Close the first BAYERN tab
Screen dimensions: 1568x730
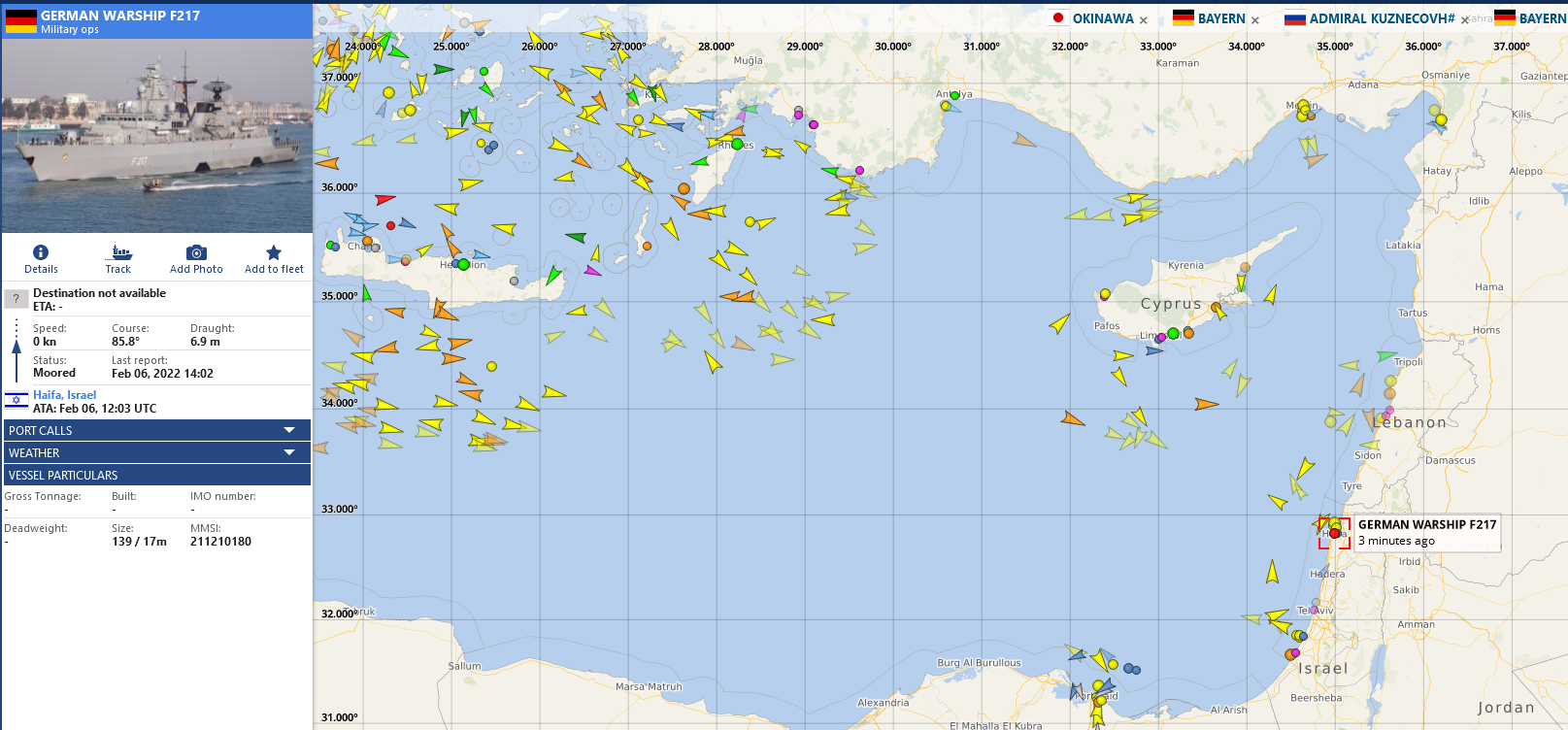pyautogui.click(x=1255, y=20)
